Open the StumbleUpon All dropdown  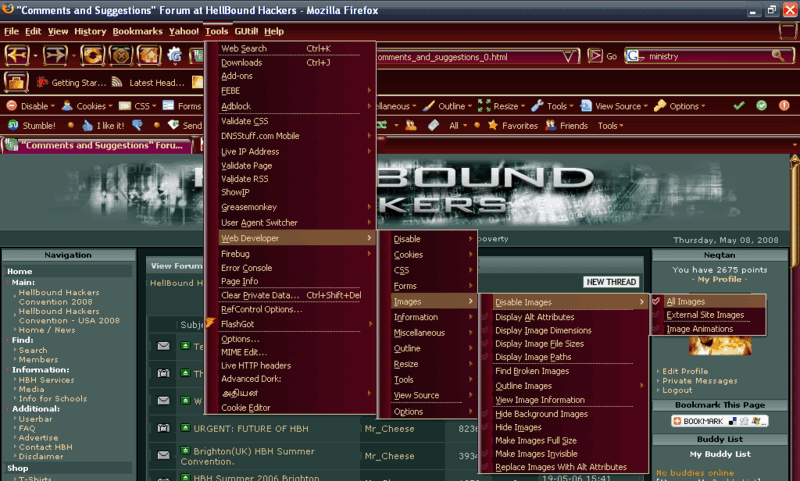(458, 125)
